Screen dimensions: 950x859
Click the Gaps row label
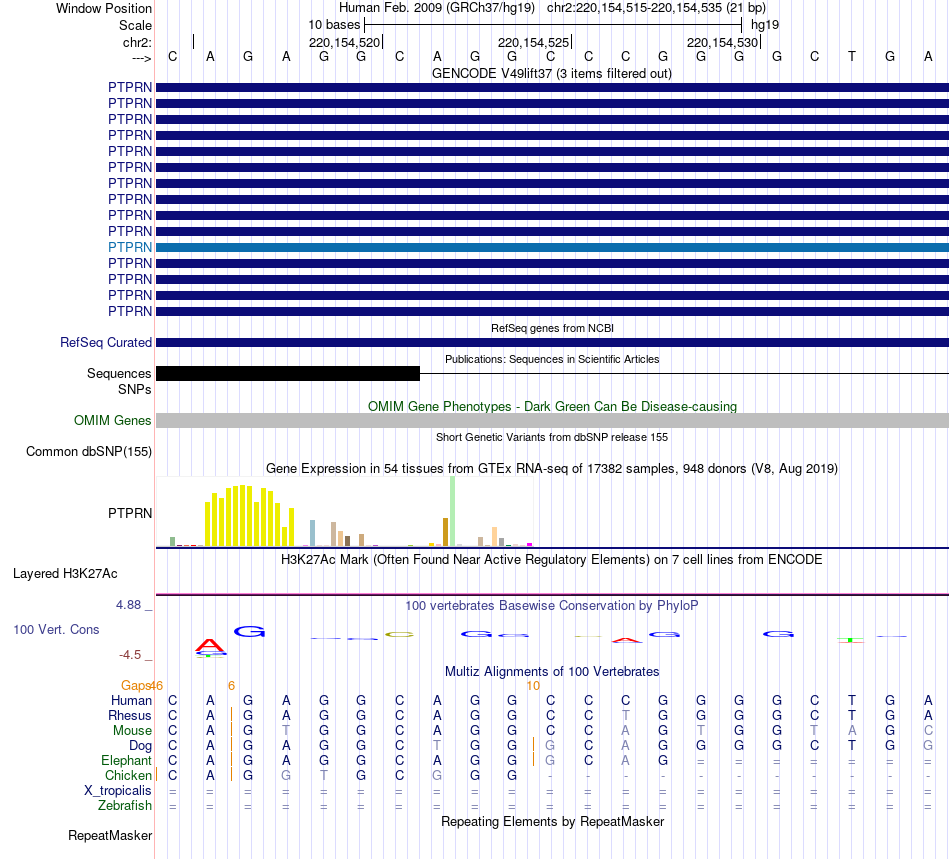[135, 685]
